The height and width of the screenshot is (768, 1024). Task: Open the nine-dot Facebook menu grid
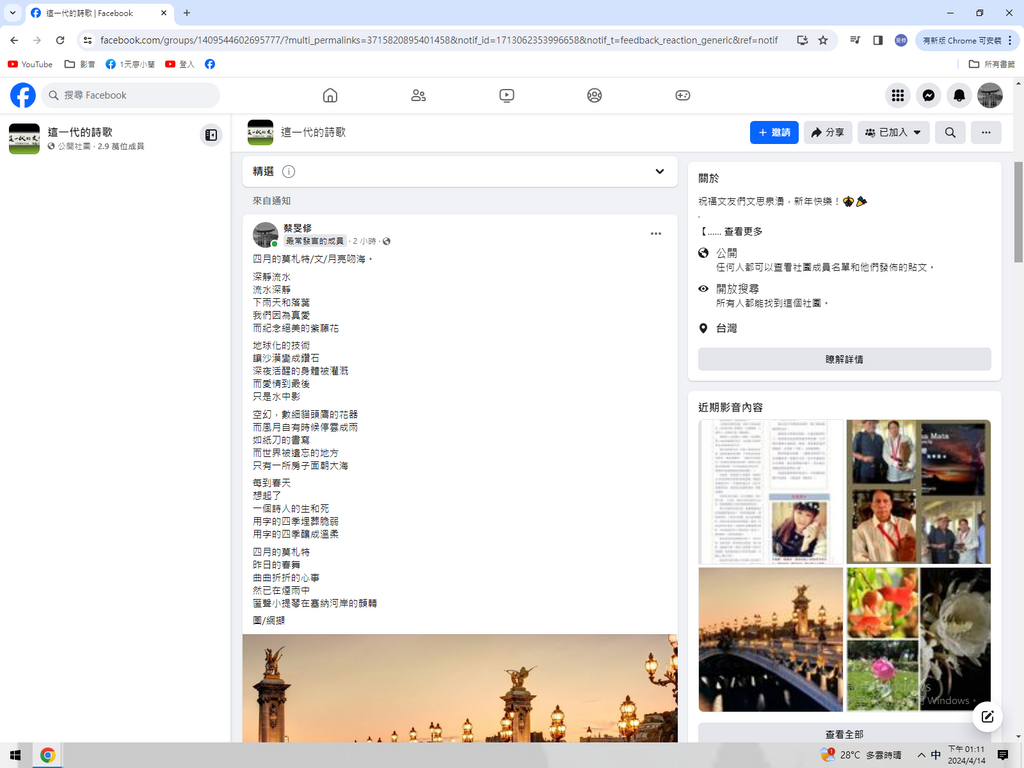point(898,95)
